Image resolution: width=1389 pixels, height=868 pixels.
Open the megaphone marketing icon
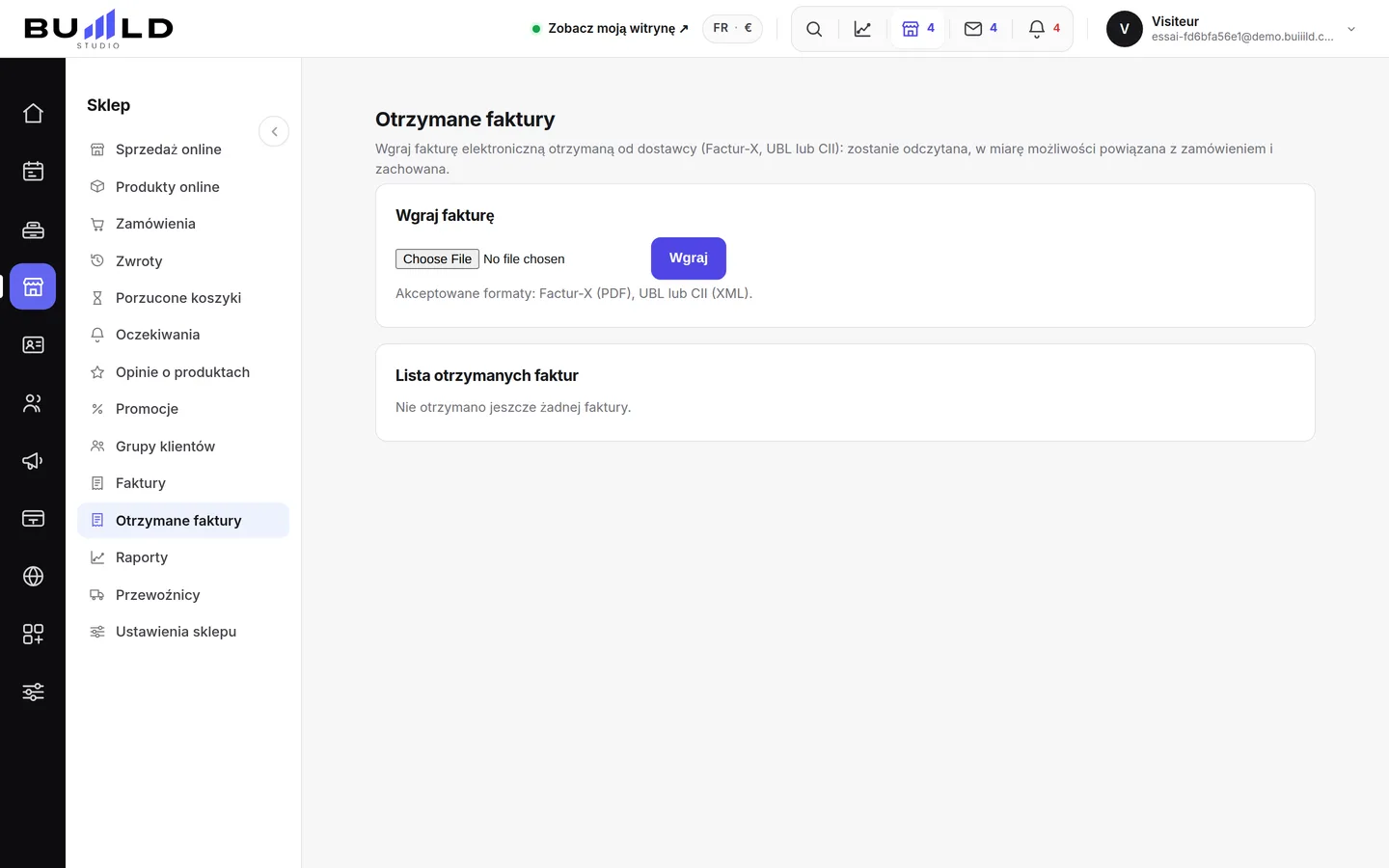click(x=33, y=460)
